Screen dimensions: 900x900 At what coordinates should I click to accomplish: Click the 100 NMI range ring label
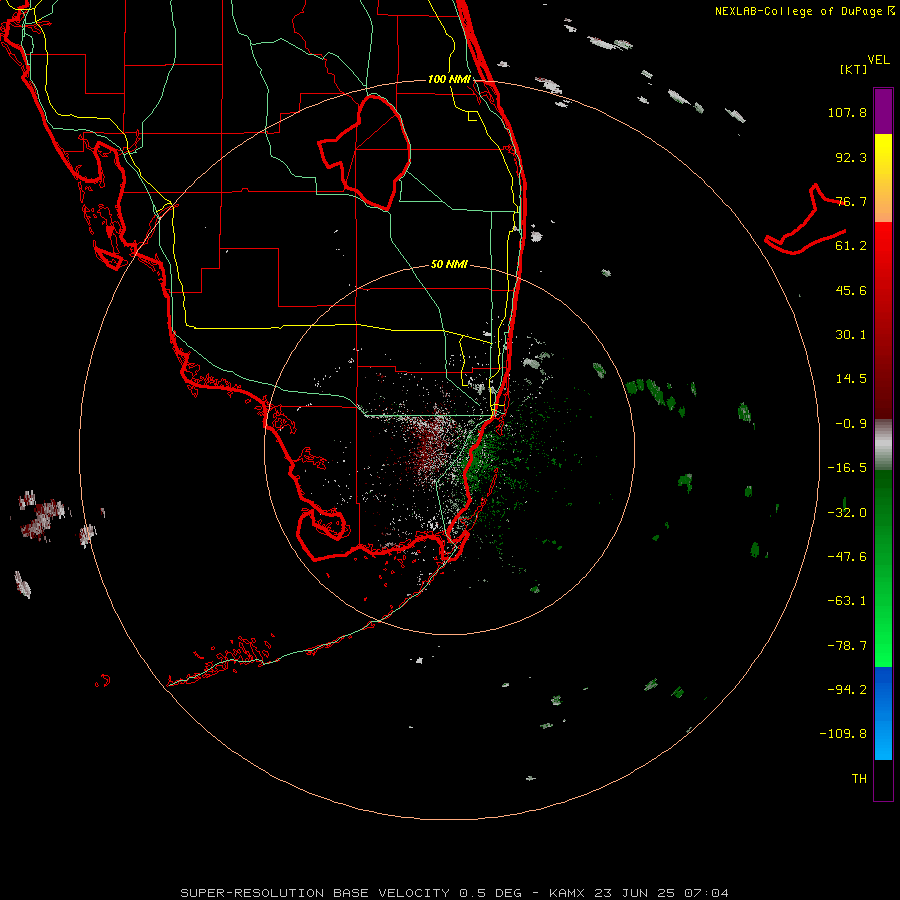tap(449, 79)
